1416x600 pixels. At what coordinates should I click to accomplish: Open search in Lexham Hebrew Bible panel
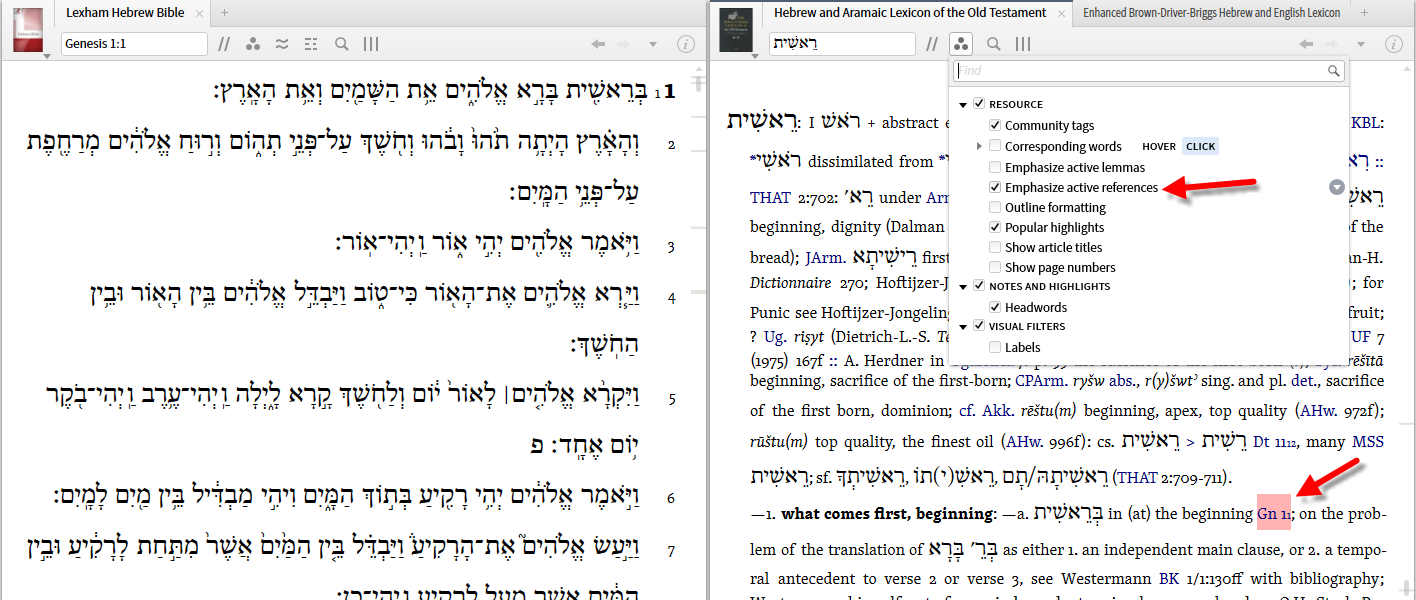click(x=342, y=44)
